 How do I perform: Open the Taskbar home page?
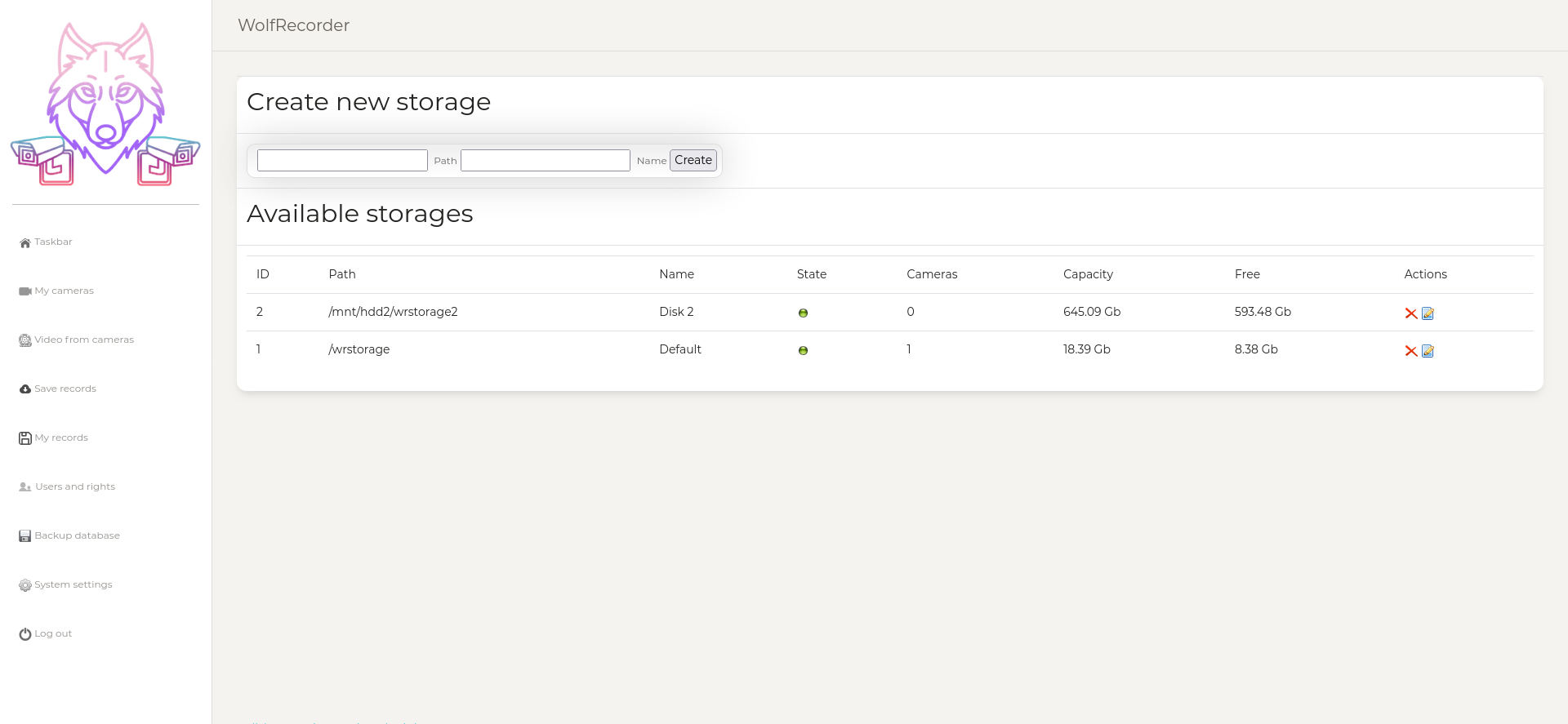(x=53, y=242)
